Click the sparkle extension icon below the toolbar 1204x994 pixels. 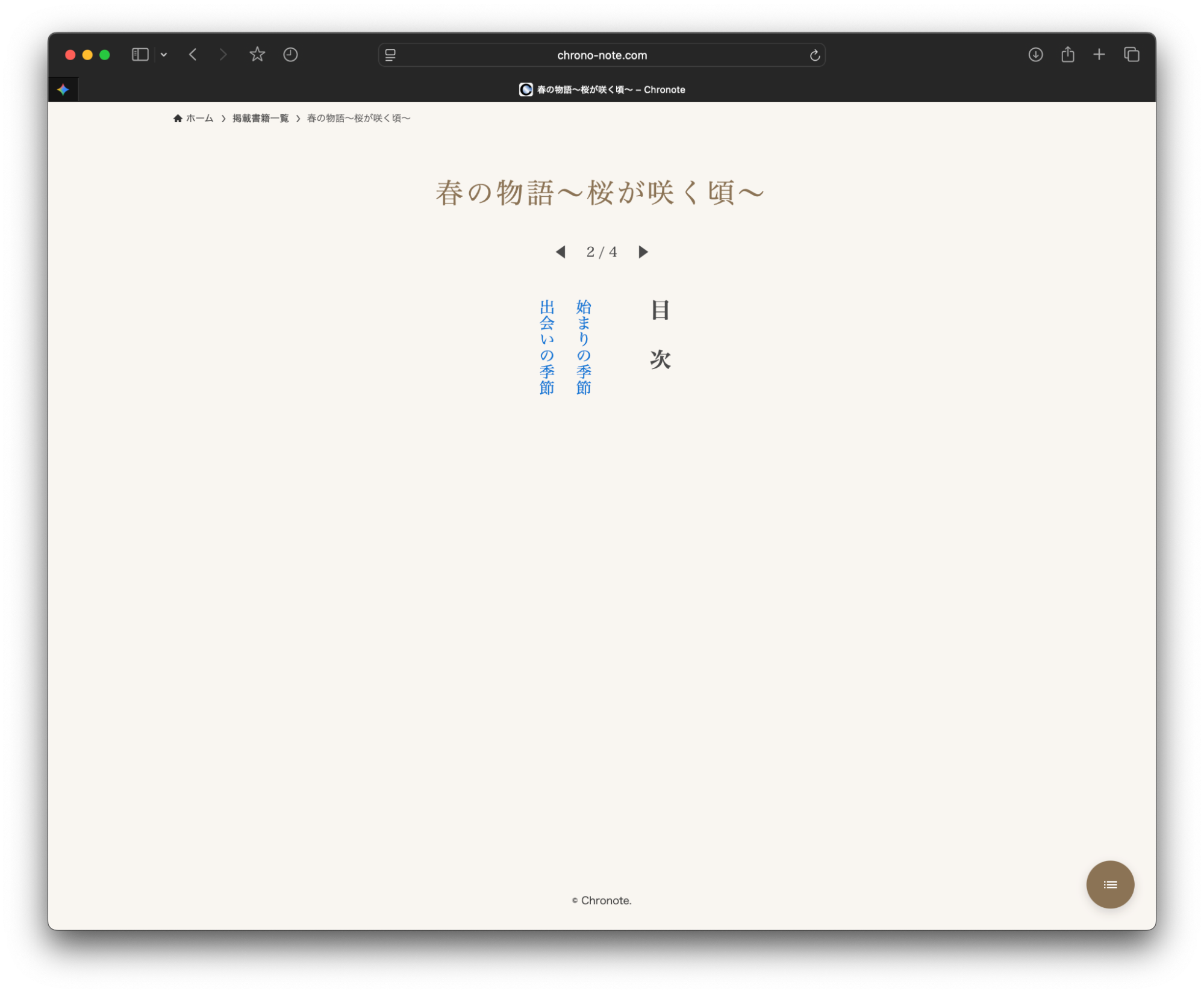63,89
